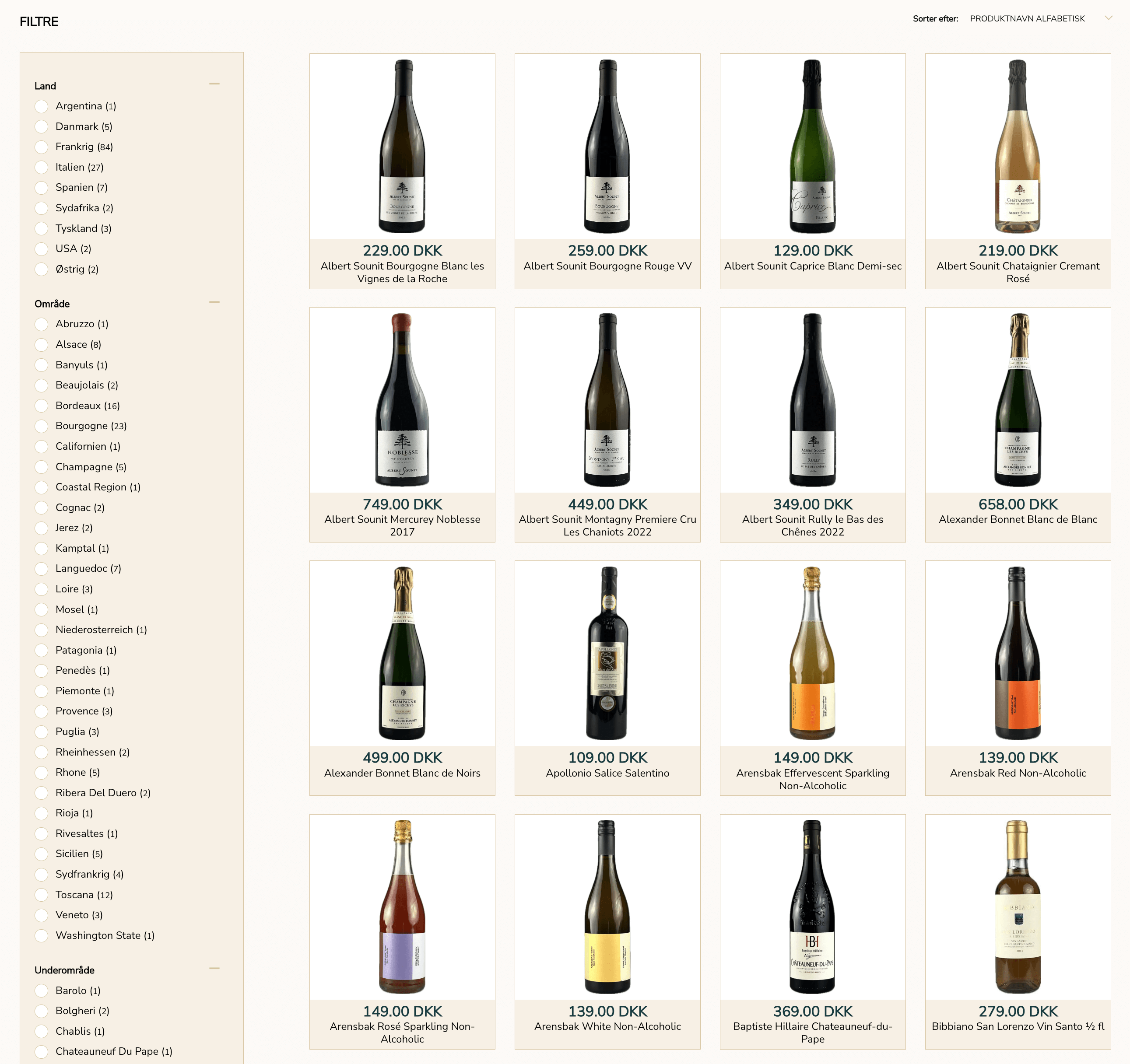View the Mercurey Noblesse 2017 bottle image
The height and width of the screenshot is (1064, 1130).
coord(403,400)
